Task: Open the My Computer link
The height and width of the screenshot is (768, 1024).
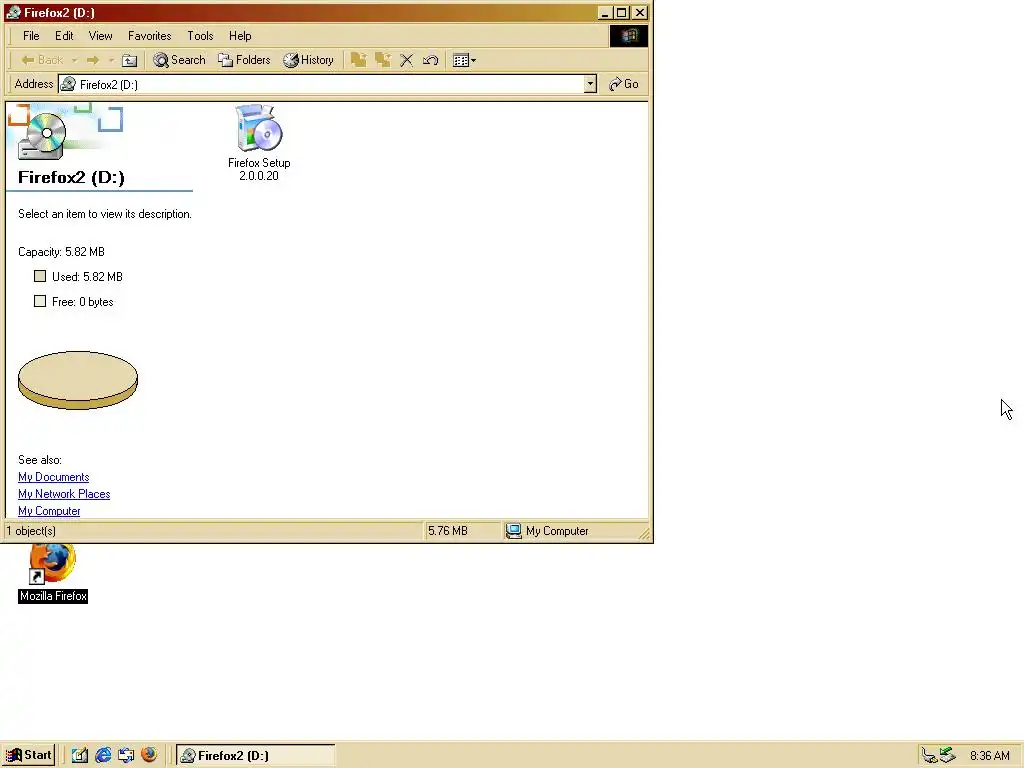Action: 49,511
